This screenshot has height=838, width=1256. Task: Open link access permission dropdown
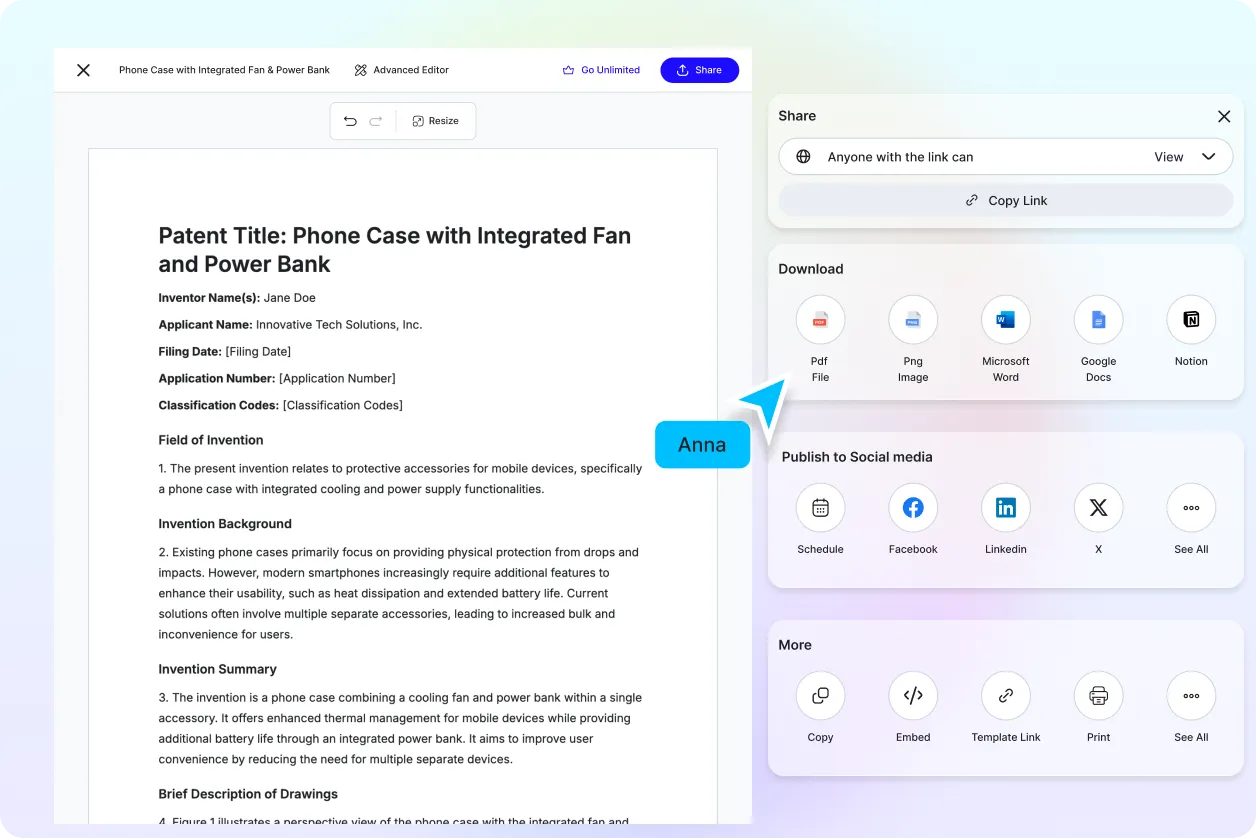(1006, 157)
